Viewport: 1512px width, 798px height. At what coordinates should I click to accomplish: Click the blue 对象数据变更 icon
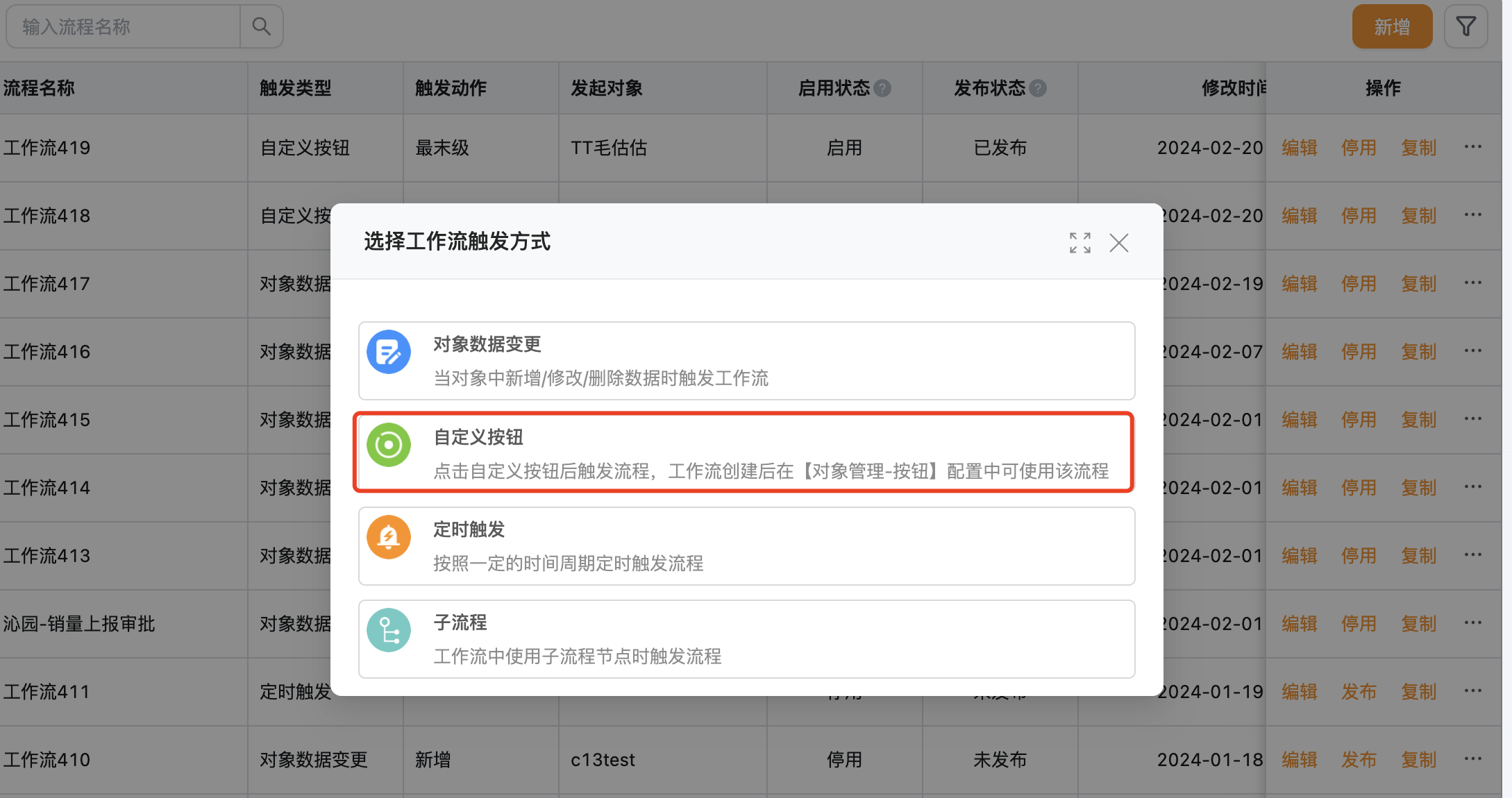[389, 352]
